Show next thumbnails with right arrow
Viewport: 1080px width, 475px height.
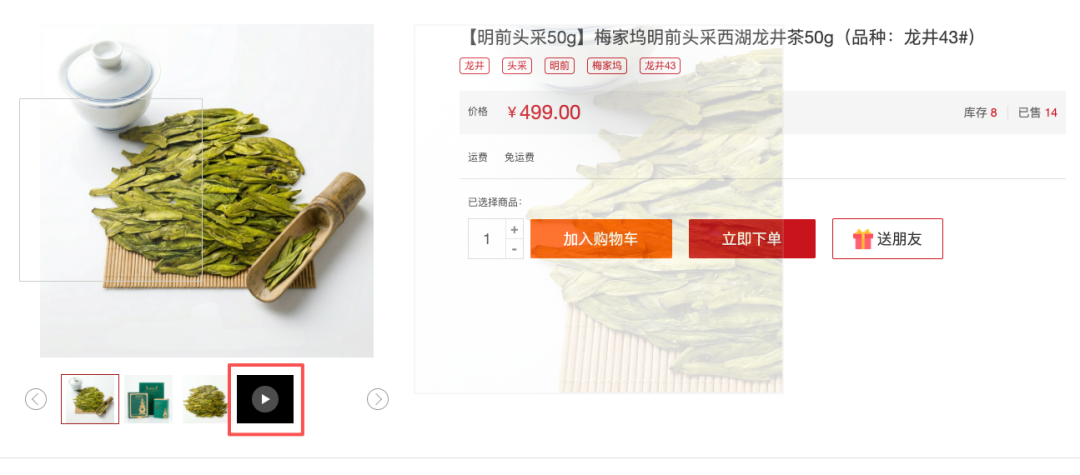[x=377, y=399]
